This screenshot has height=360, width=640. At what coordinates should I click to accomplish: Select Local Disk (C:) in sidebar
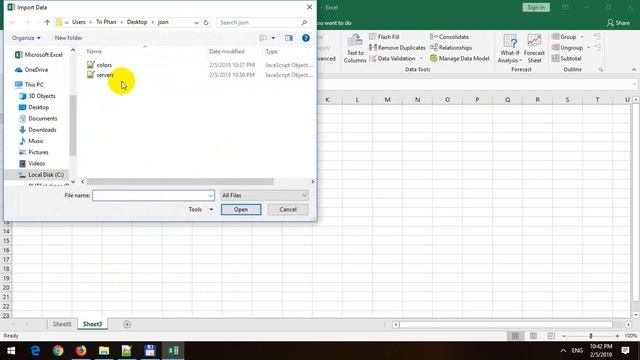41,175
